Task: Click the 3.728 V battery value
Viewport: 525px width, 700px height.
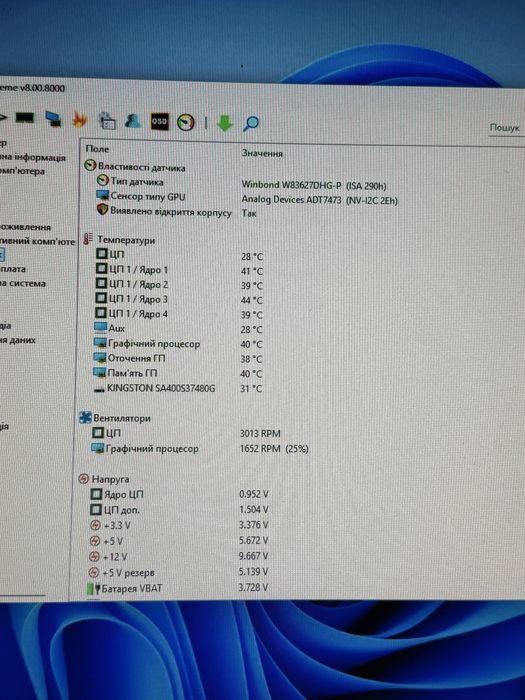Action: [x=253, y=587]
